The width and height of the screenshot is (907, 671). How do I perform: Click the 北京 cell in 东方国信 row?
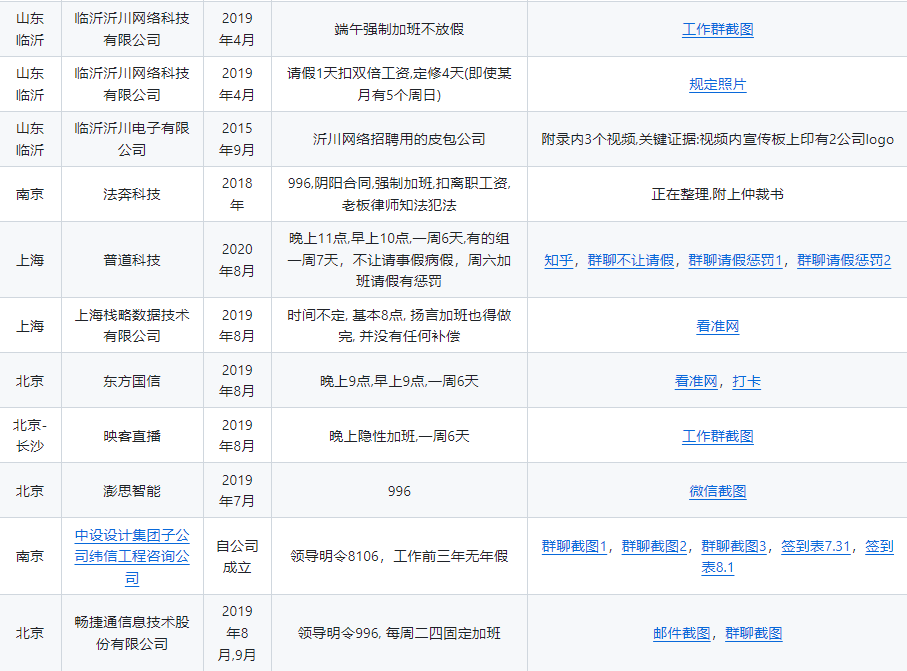30,381
